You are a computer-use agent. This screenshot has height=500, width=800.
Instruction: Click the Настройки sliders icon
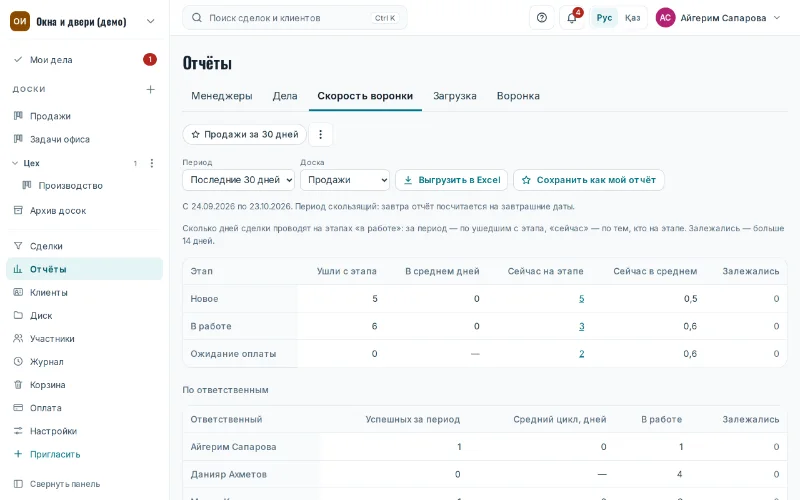[18, 431]
